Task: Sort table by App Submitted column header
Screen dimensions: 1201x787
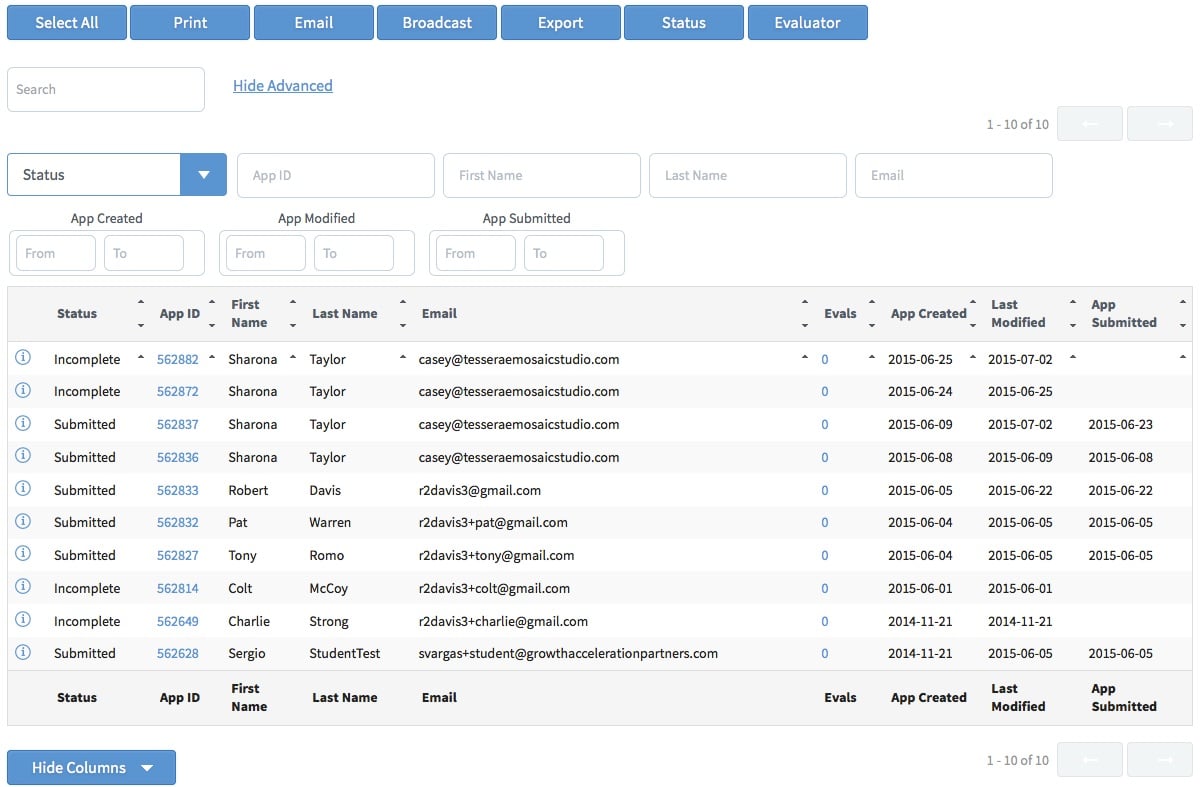Action: coord(1124,313)
